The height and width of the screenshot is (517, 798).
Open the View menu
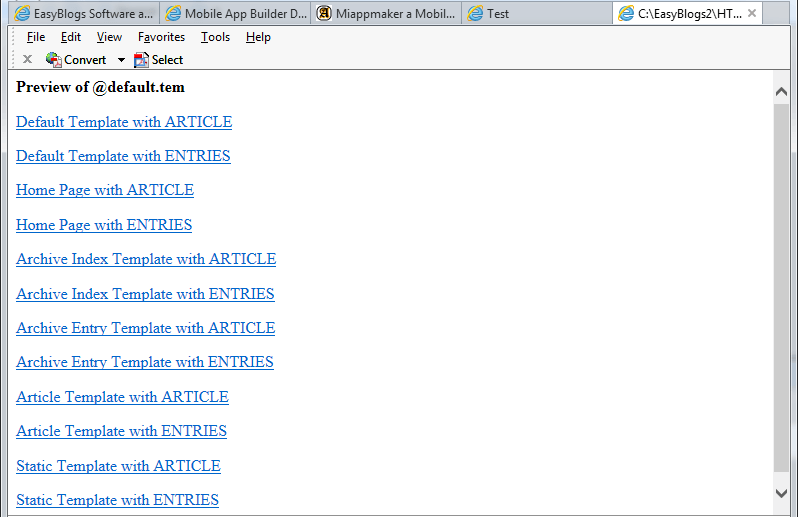(x=109, y=37)
